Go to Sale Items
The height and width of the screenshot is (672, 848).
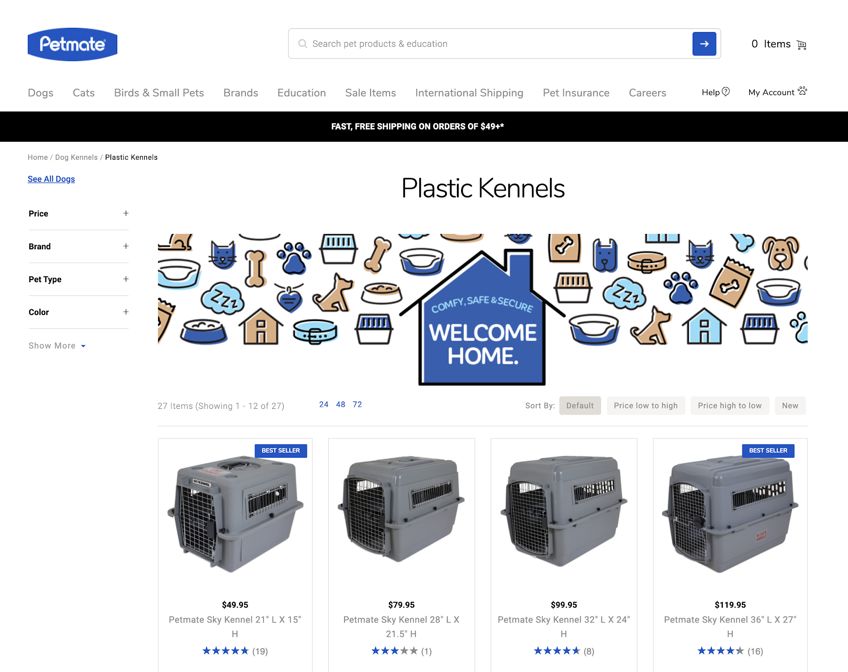370,92
